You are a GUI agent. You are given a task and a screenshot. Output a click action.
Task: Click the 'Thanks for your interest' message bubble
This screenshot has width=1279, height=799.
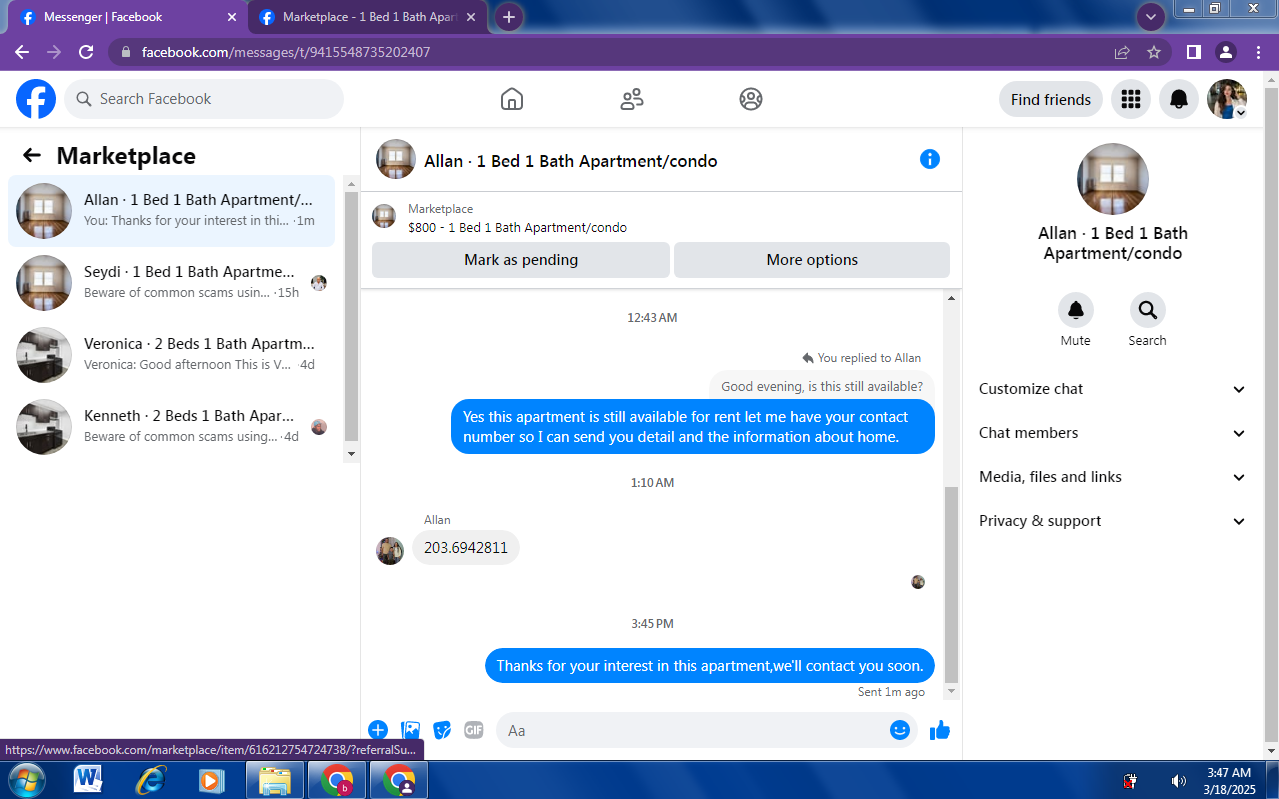(710, 666)
